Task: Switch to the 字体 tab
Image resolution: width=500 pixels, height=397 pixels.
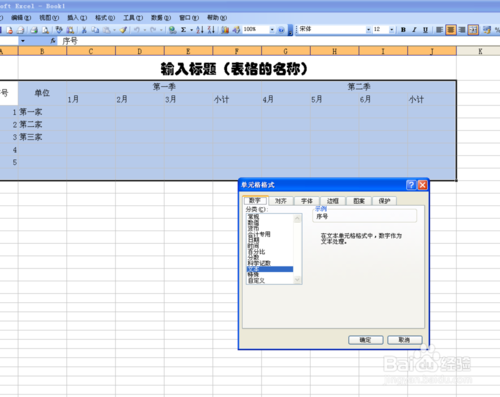Action: tap(307, 201)
